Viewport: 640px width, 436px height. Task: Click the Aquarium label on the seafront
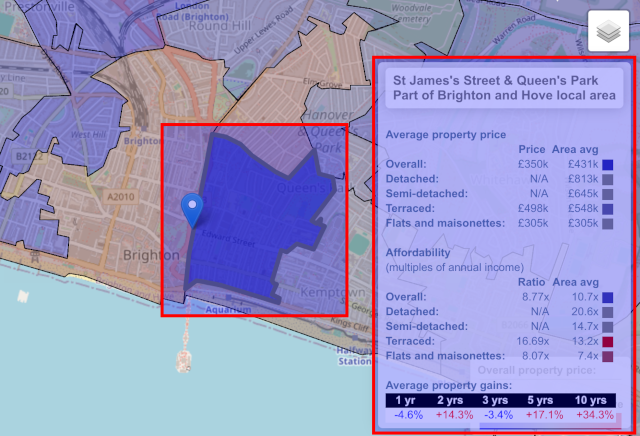point(224,310)
